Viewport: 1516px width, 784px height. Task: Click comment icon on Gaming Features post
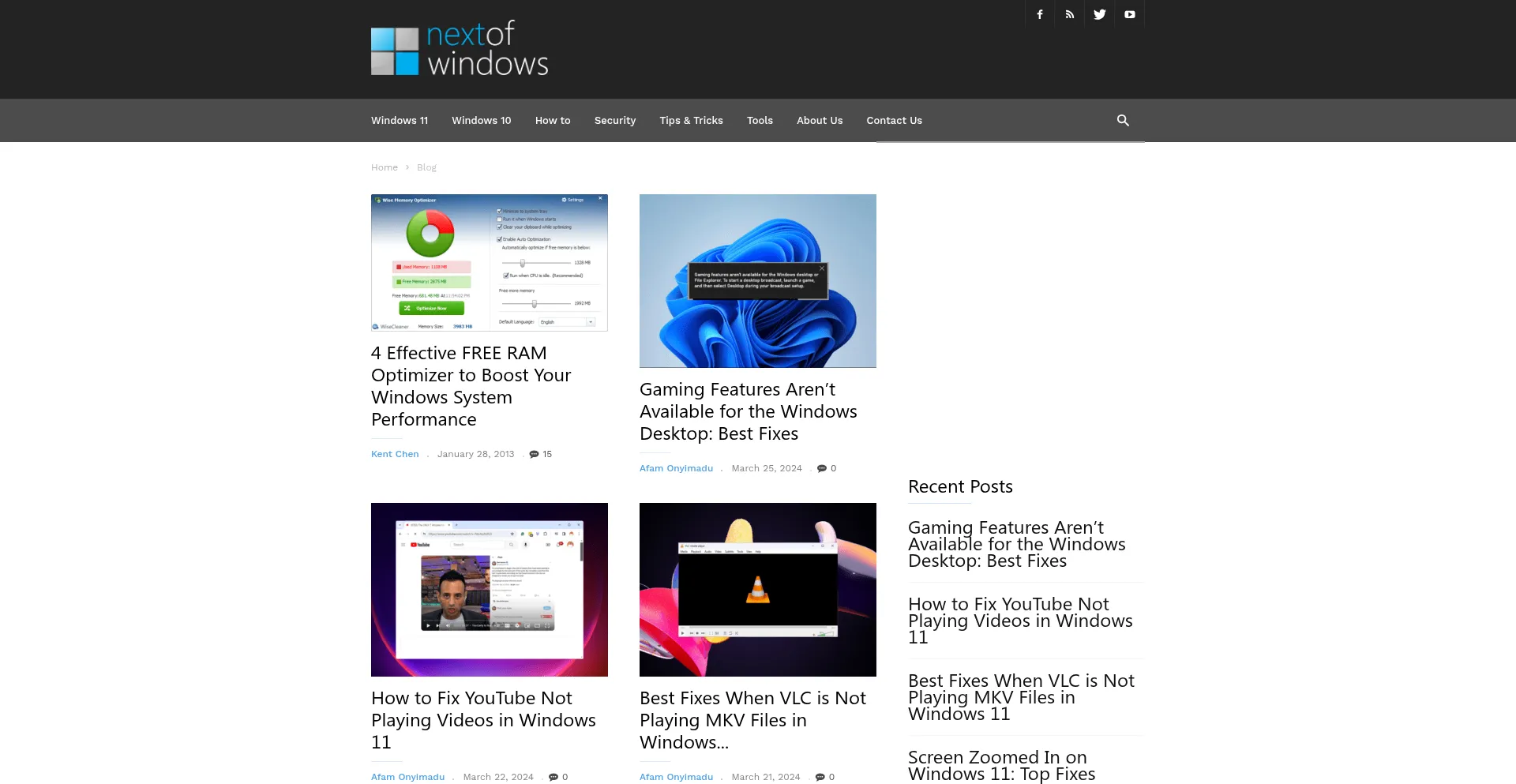click(822, 468)
